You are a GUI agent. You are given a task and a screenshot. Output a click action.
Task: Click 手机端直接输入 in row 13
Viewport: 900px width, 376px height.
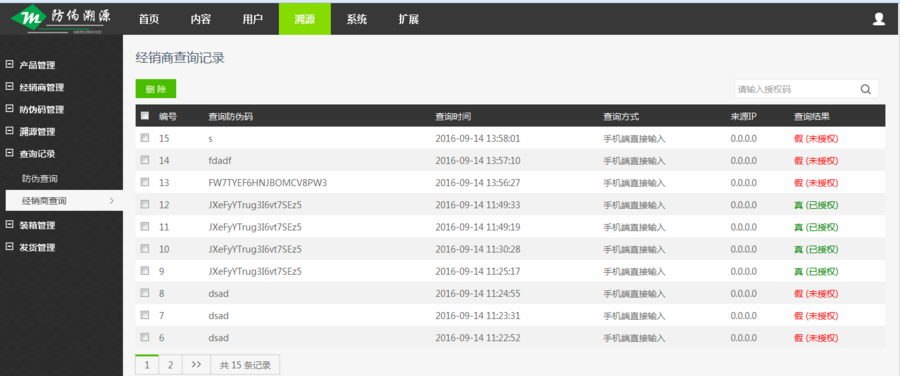(634, 183)
